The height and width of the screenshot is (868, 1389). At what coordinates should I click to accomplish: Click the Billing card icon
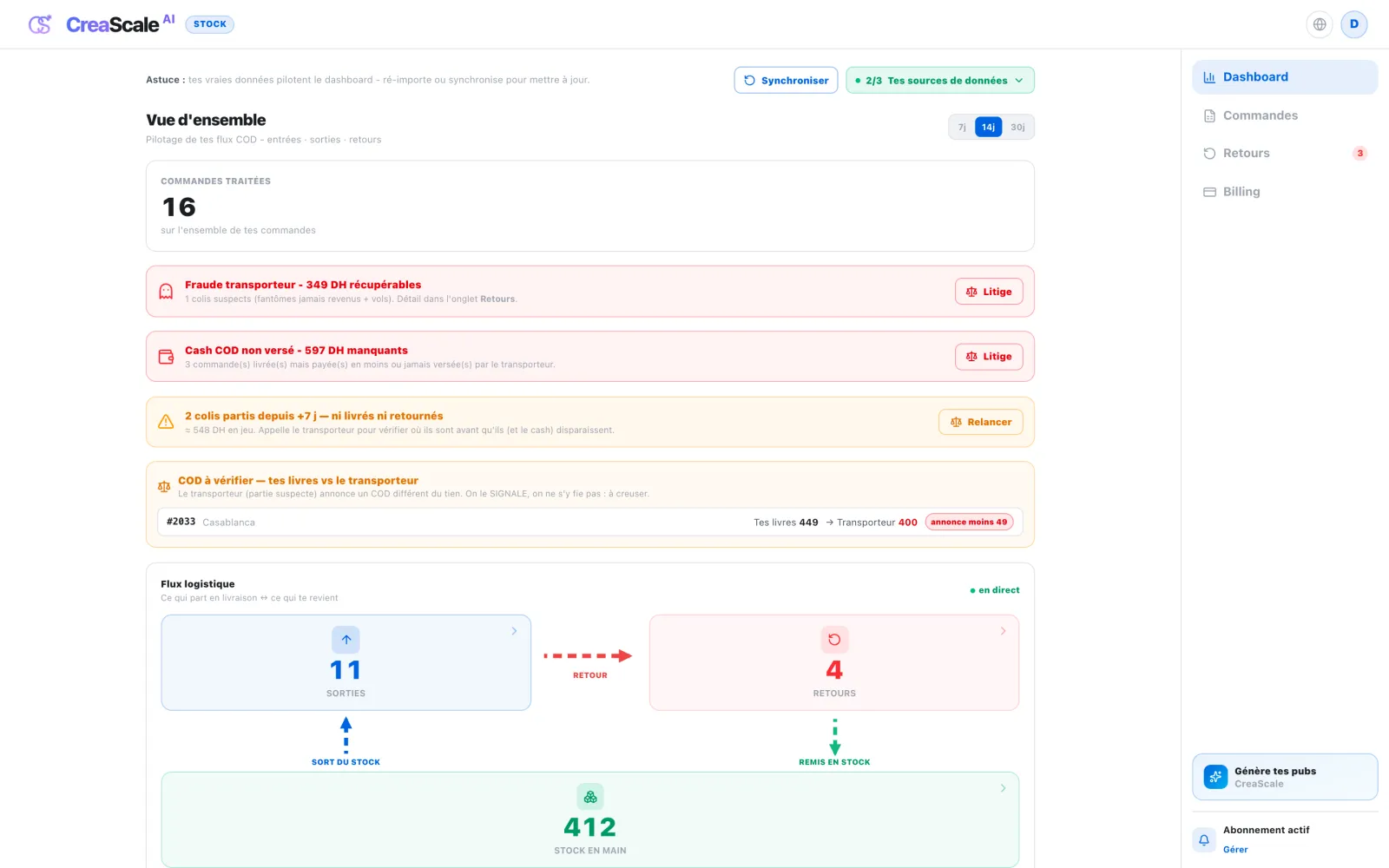coord(1209,192)
